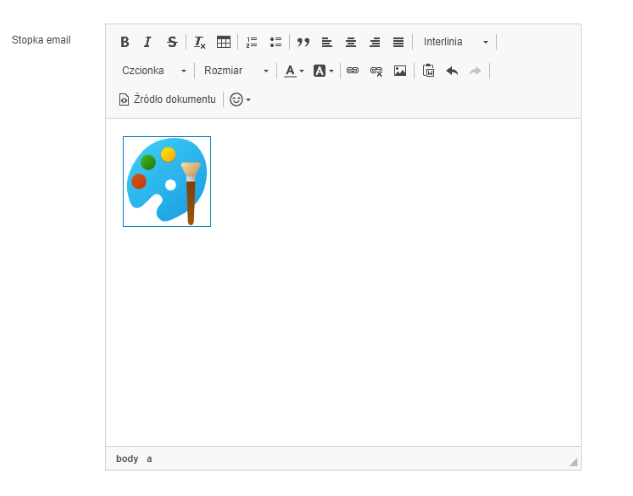Click the remove link icon
Image resolution: width=633 pixels, height=496 pixels.
376,71
